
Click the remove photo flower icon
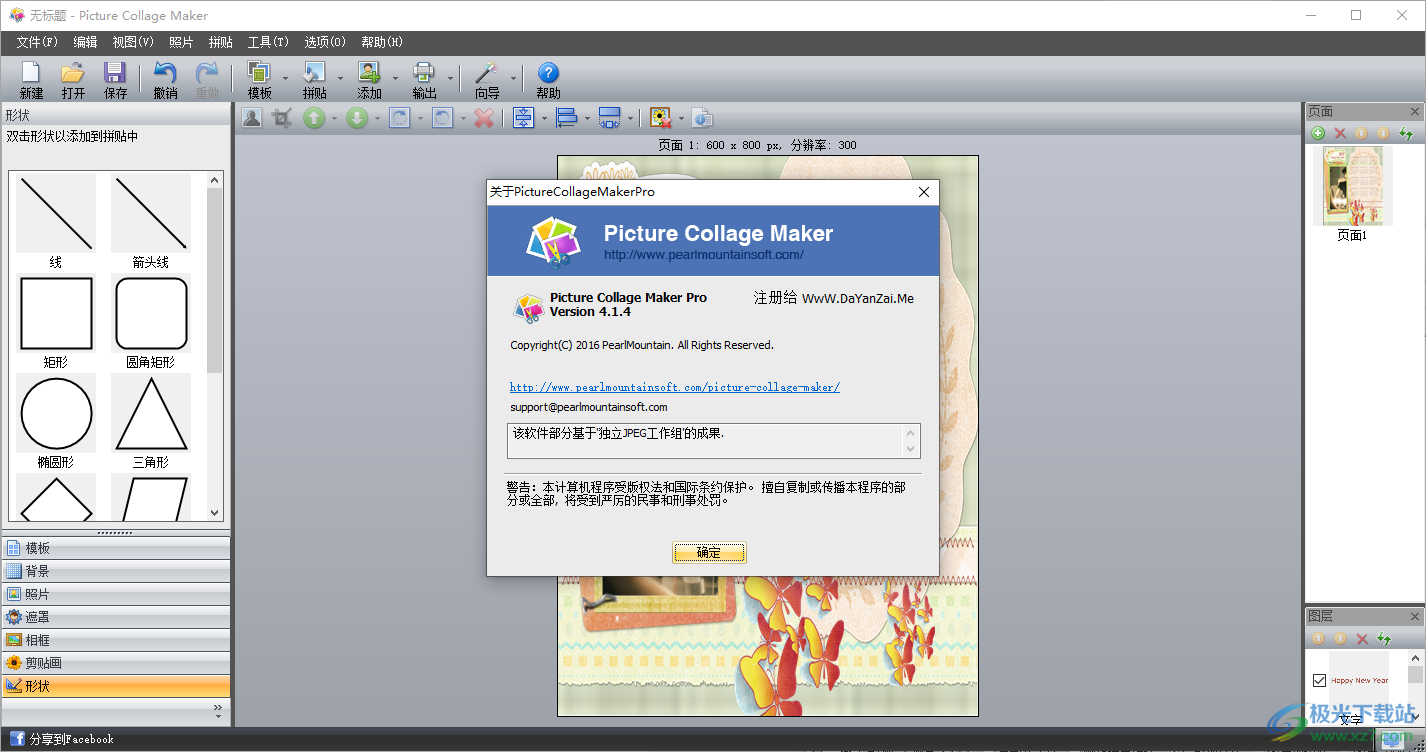660,118
